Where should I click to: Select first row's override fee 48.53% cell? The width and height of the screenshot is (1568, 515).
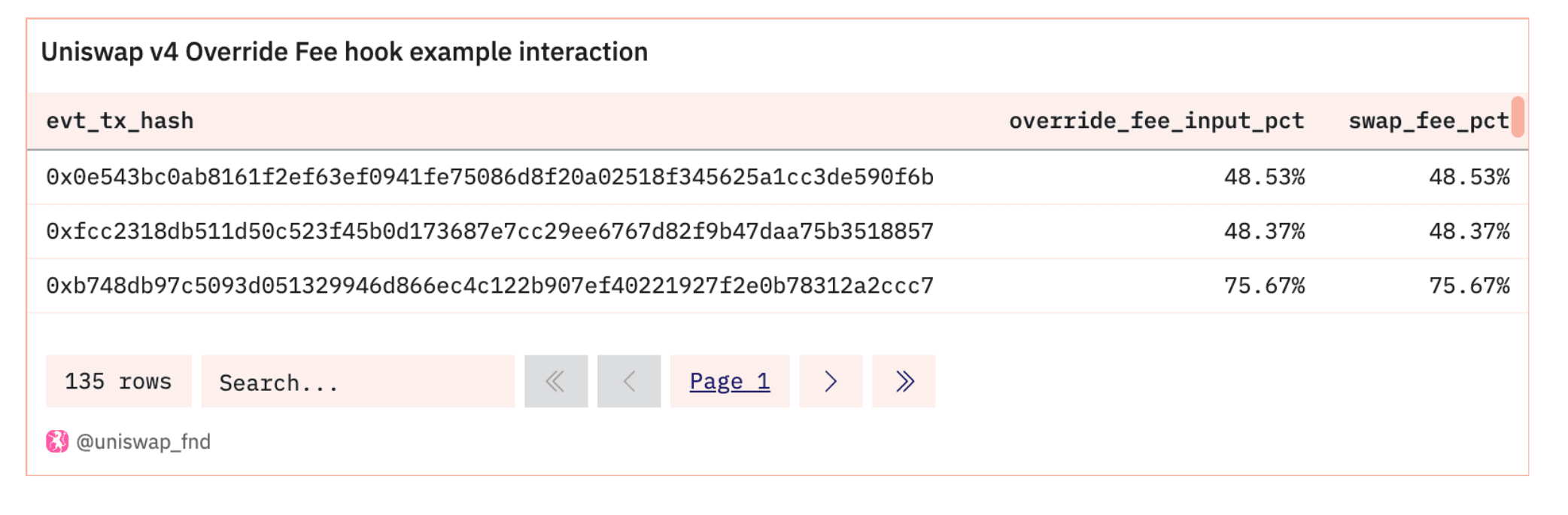pos(1264,177)
